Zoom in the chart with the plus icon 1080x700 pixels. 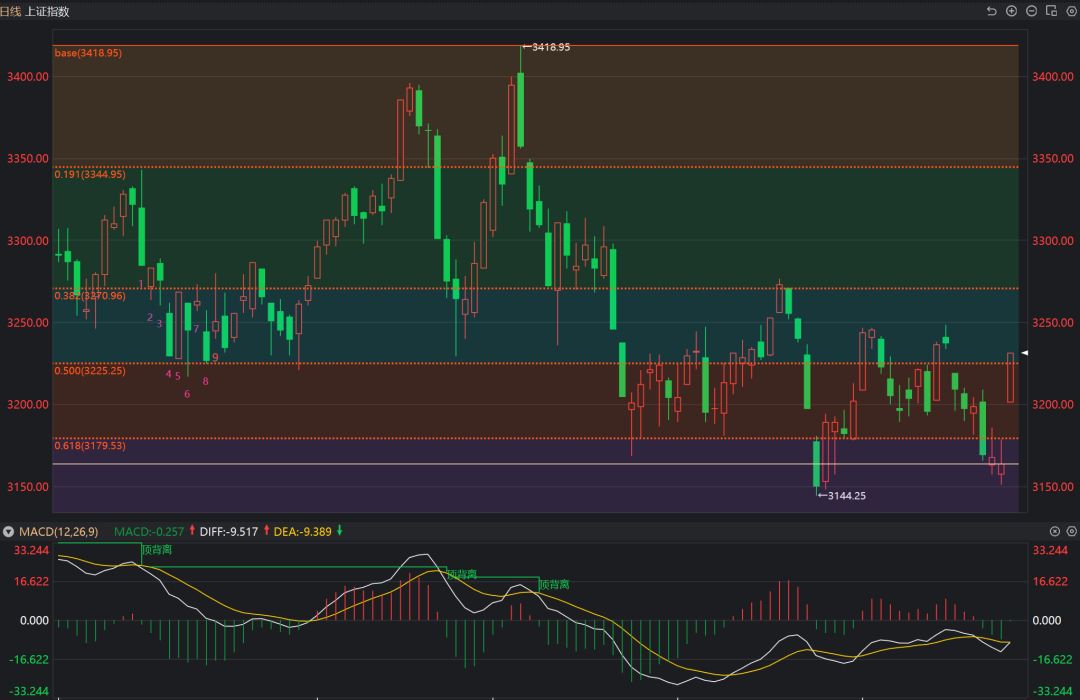point(1012,11)
